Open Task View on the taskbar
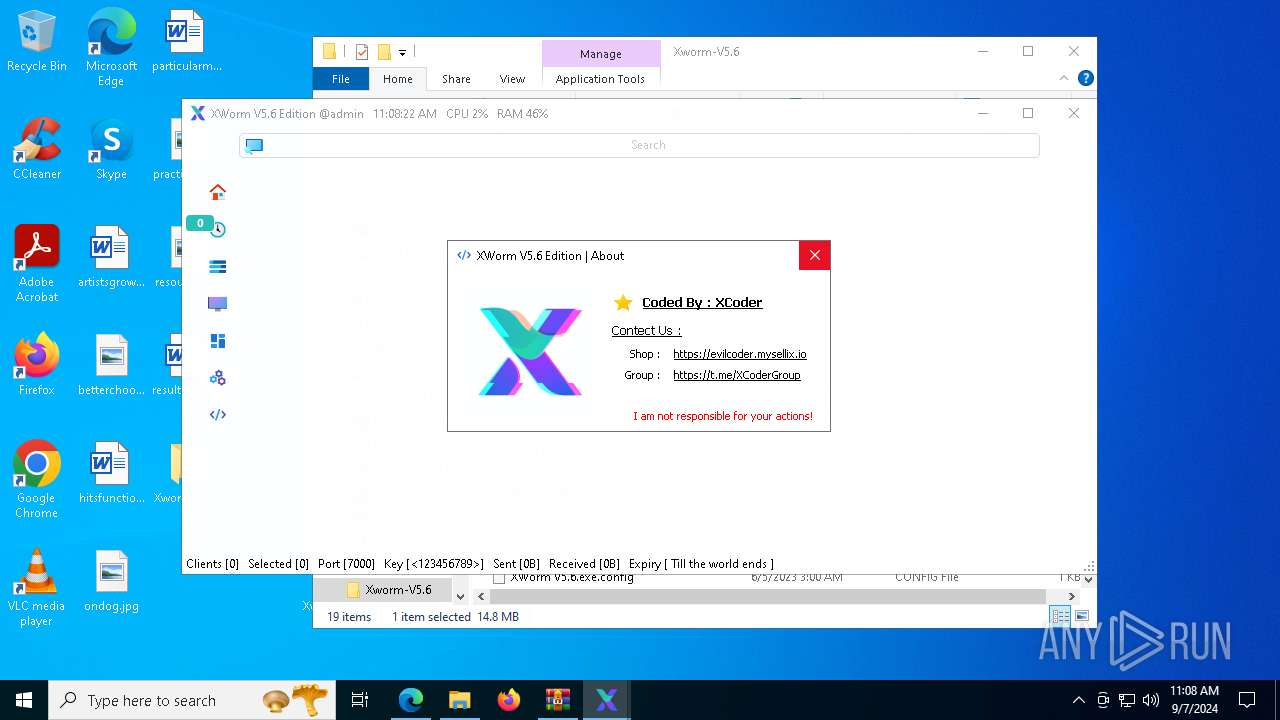1280x720 pixels. coord(360,700)
